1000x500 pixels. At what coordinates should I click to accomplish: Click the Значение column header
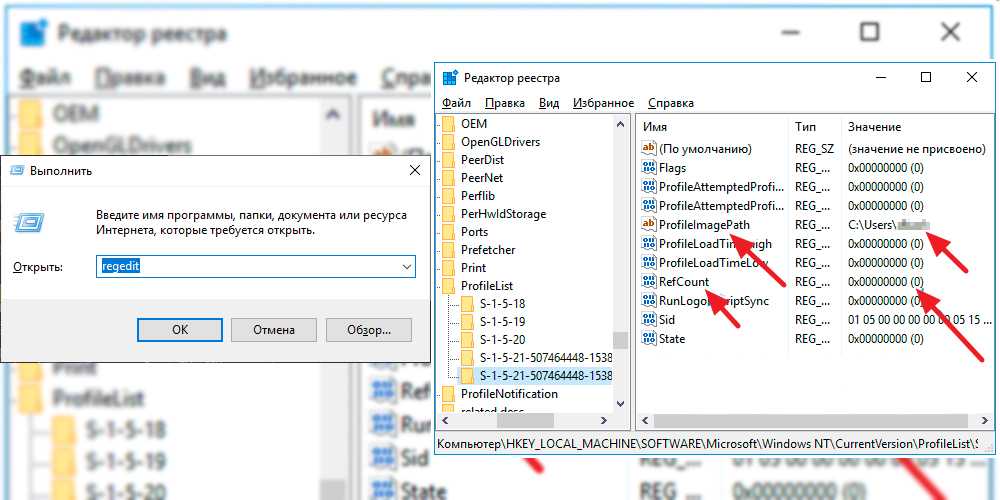[x=874, y=127]
